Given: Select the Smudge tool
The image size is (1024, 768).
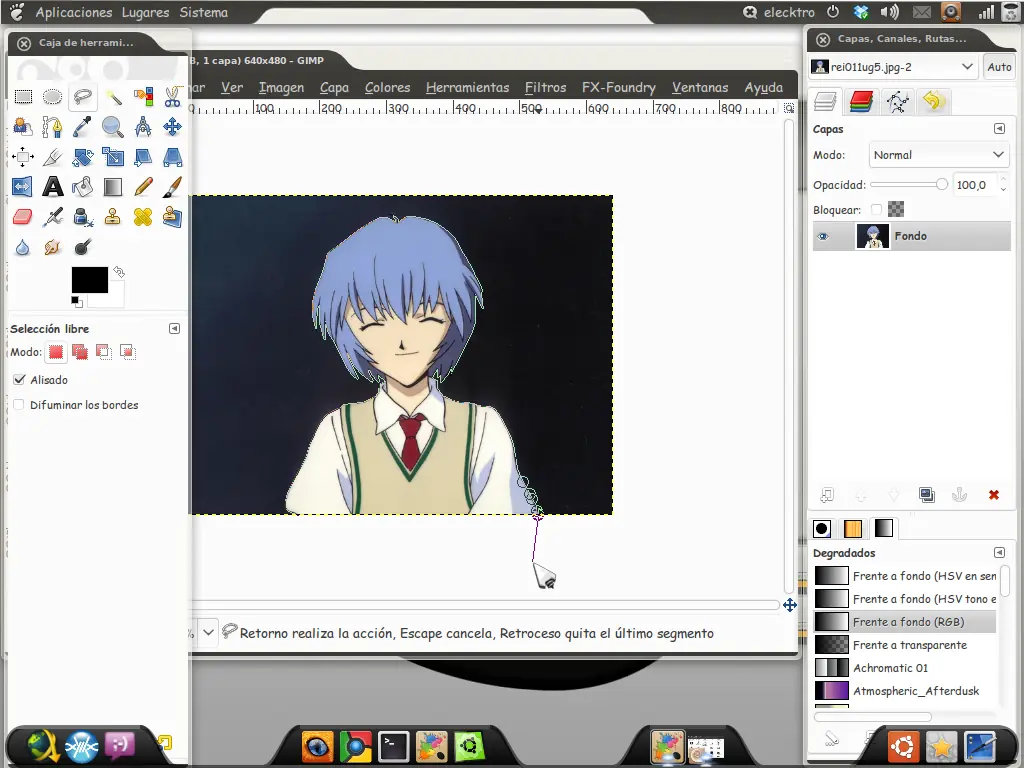Looking at the screenshot, I should tap(52, 247).
